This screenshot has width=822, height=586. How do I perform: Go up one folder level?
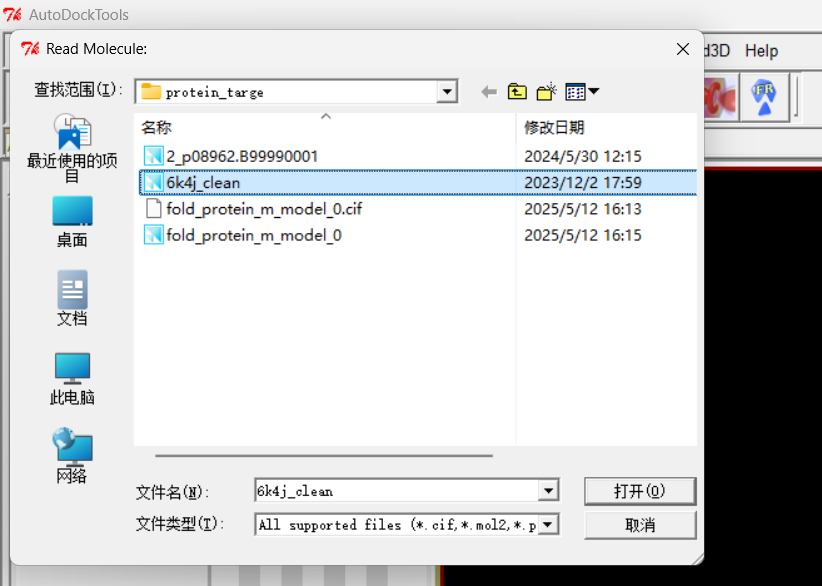(x=517, y=92)
